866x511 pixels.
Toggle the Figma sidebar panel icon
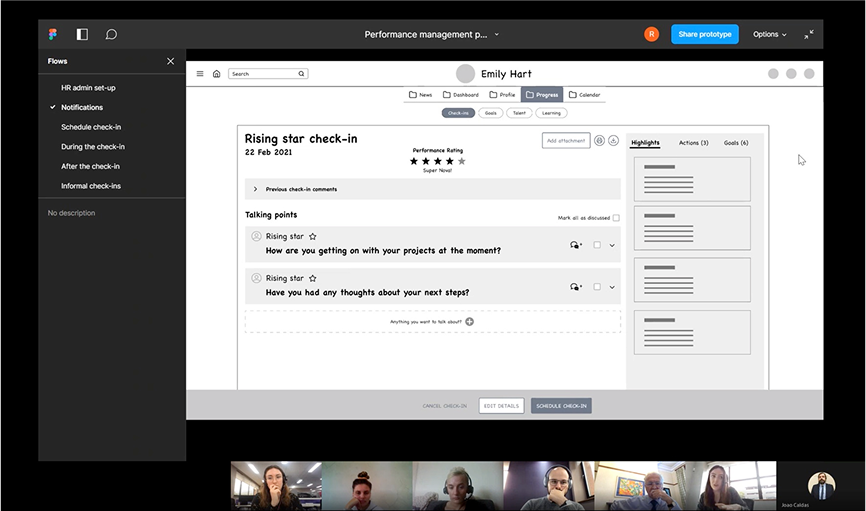tap(82, 34)
